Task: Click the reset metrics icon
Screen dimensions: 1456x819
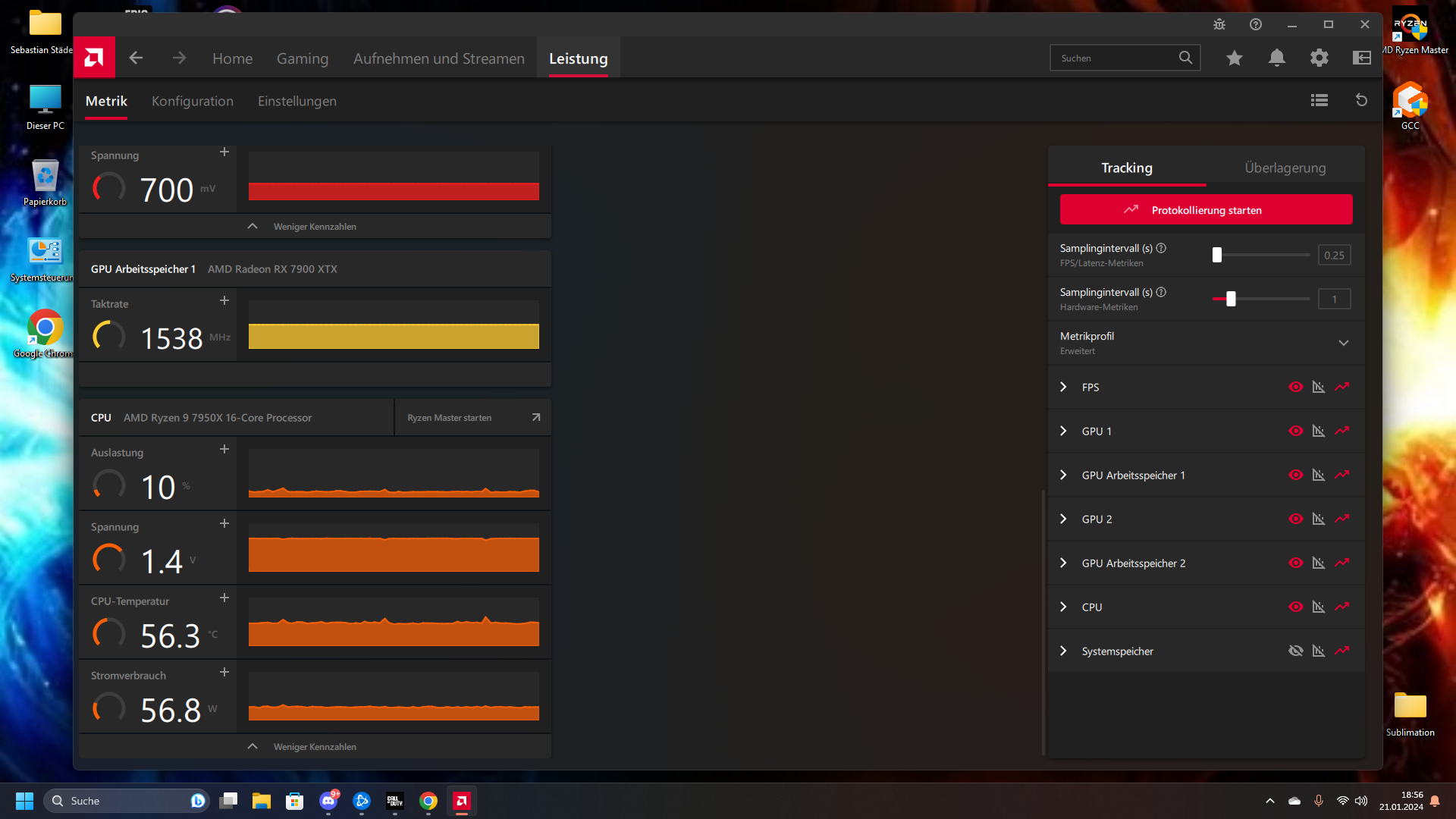Action: [1362, 100]
